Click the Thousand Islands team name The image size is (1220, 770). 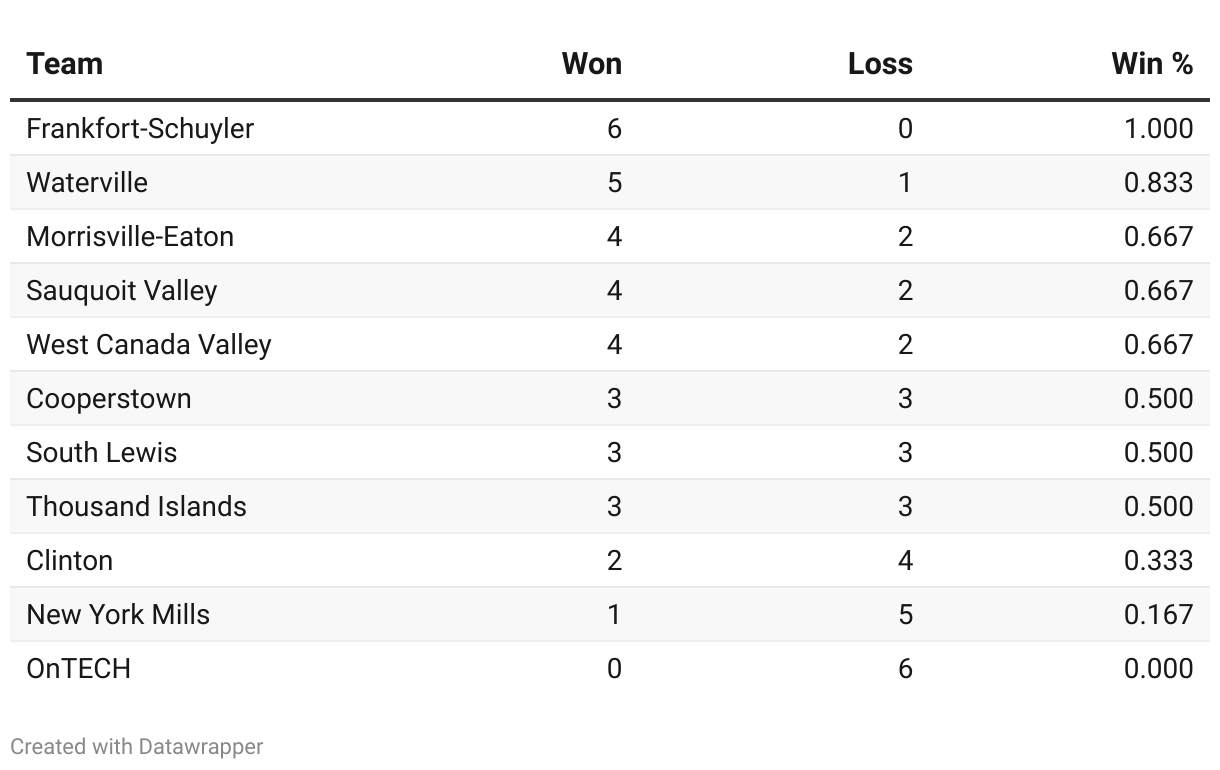click(137, 506)
